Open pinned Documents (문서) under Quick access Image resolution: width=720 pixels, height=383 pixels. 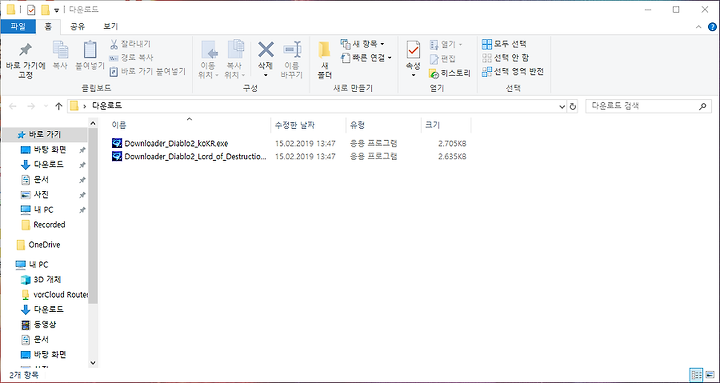pyautogui.click(x=41, y=180)
